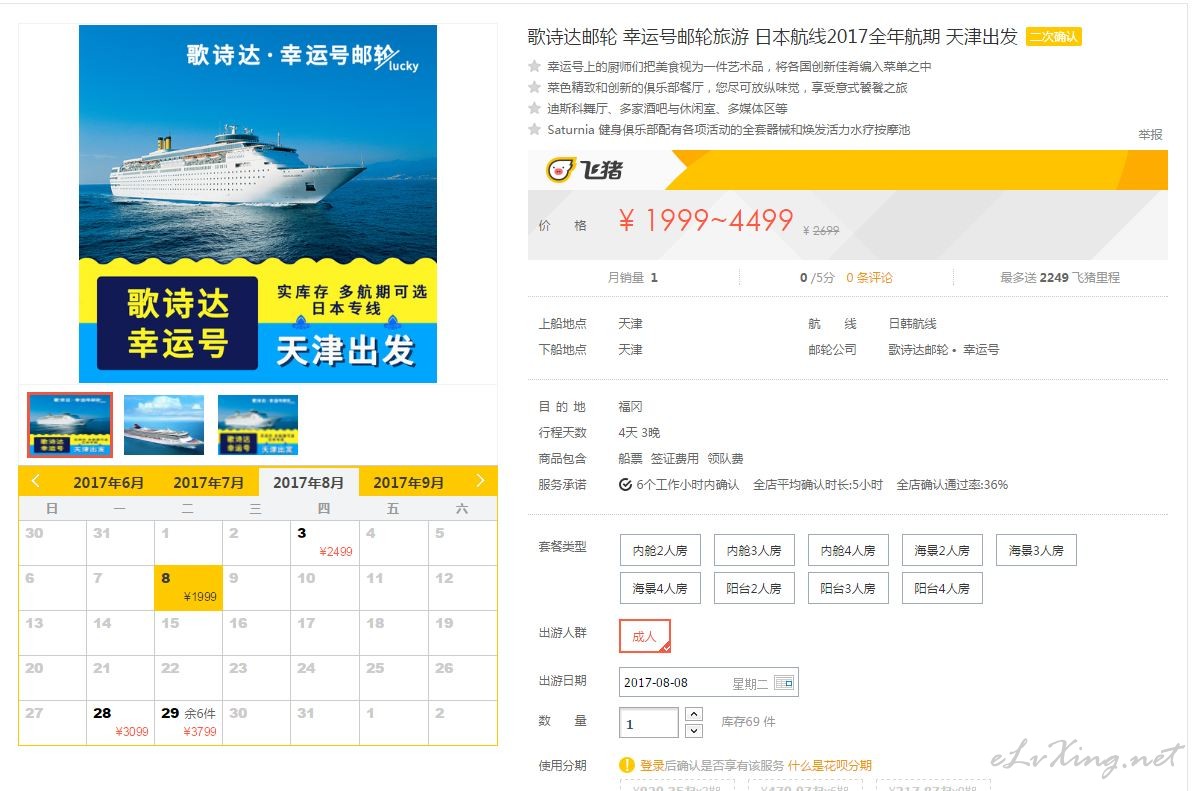Pick August 29 with 余6件 left
This screenshot has width=1195, height=791.
tap(188, 722)
